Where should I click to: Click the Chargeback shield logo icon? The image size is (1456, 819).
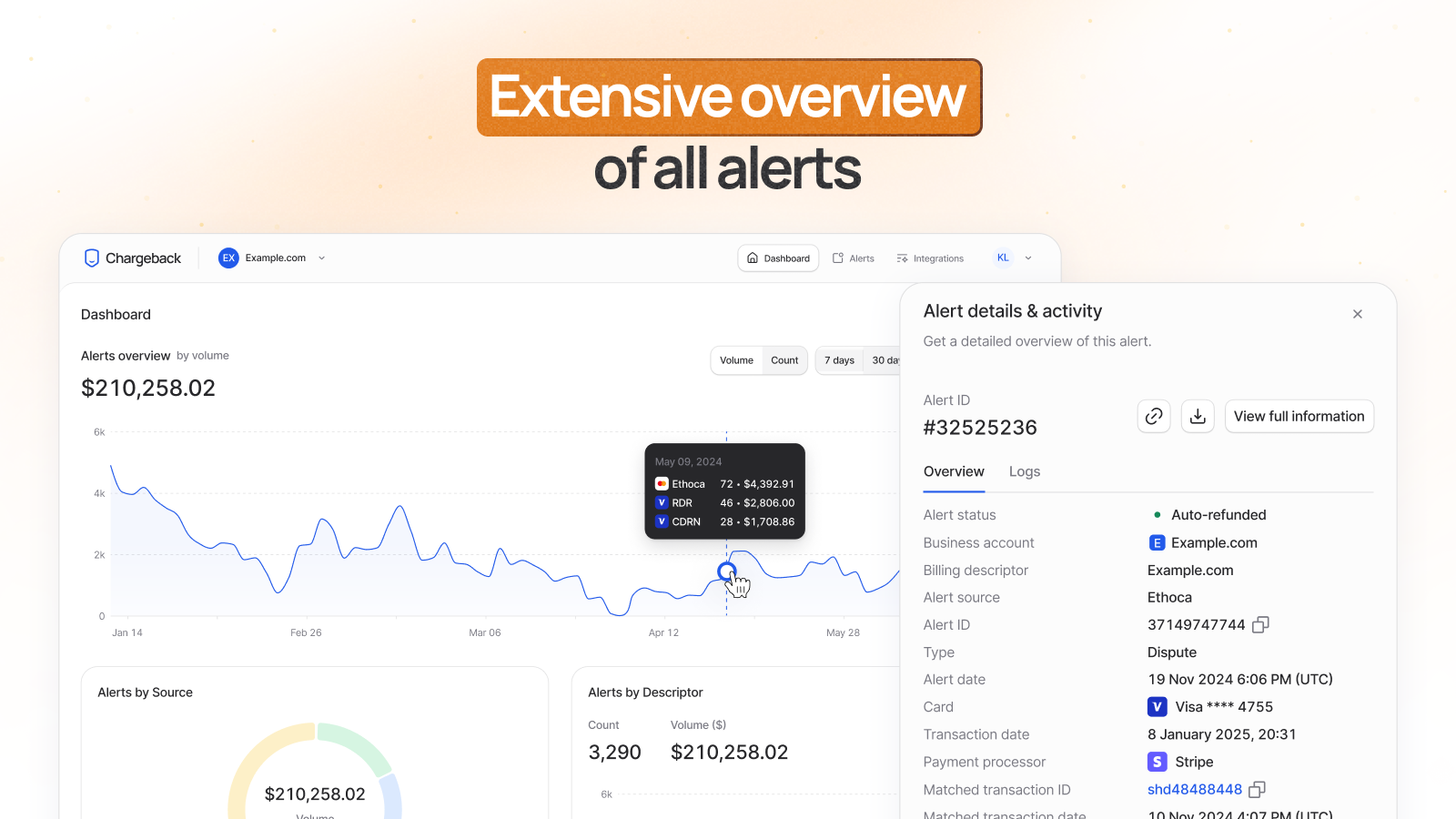[91, 258]
